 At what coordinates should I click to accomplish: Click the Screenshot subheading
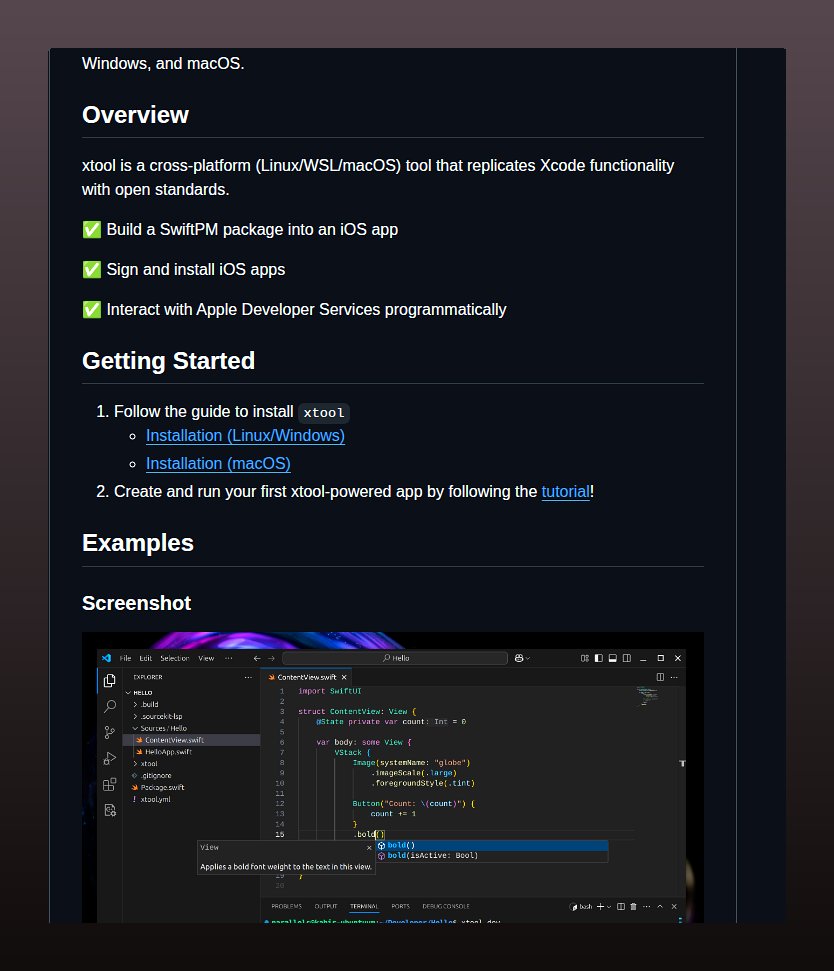pos(136,603)
